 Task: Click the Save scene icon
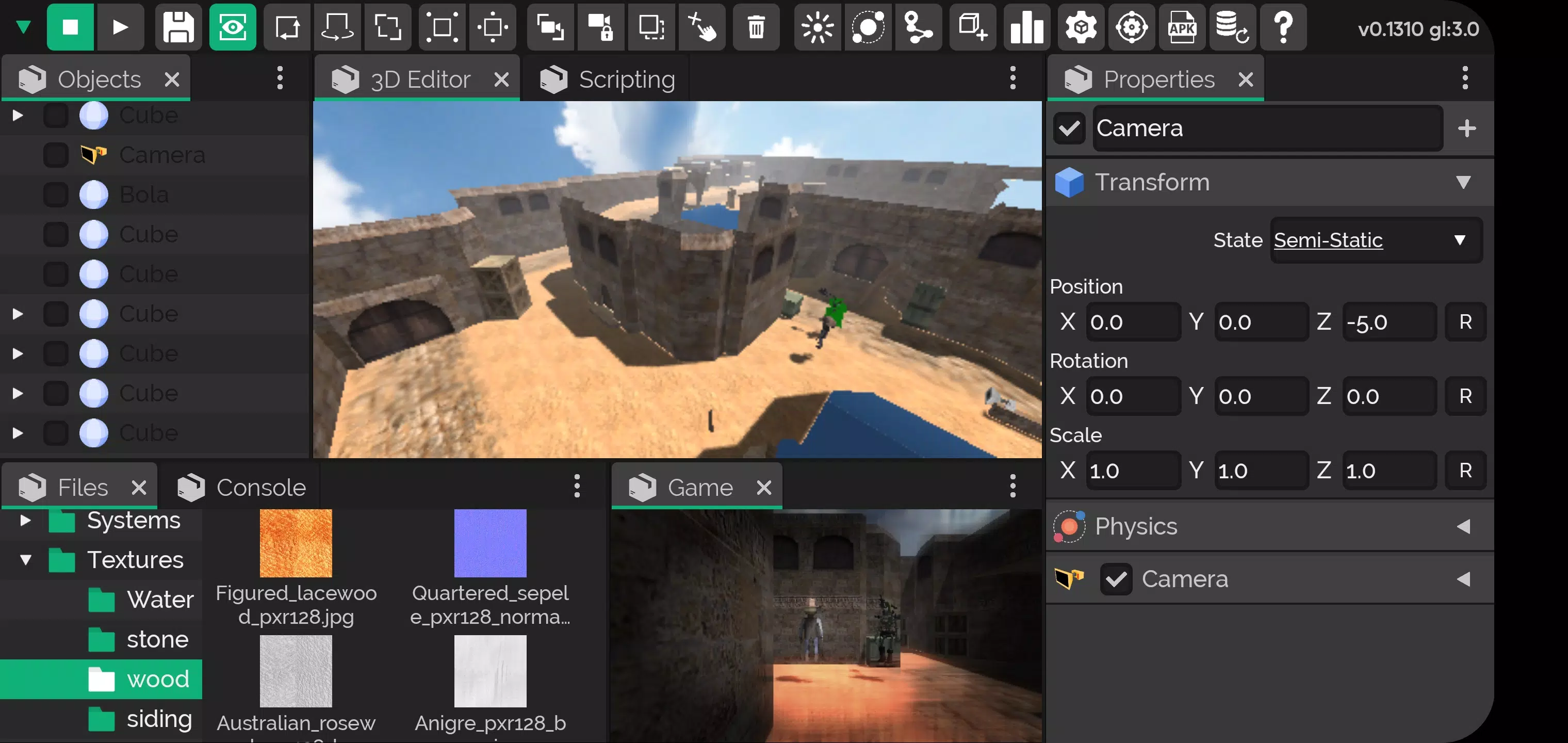[179, 27]
